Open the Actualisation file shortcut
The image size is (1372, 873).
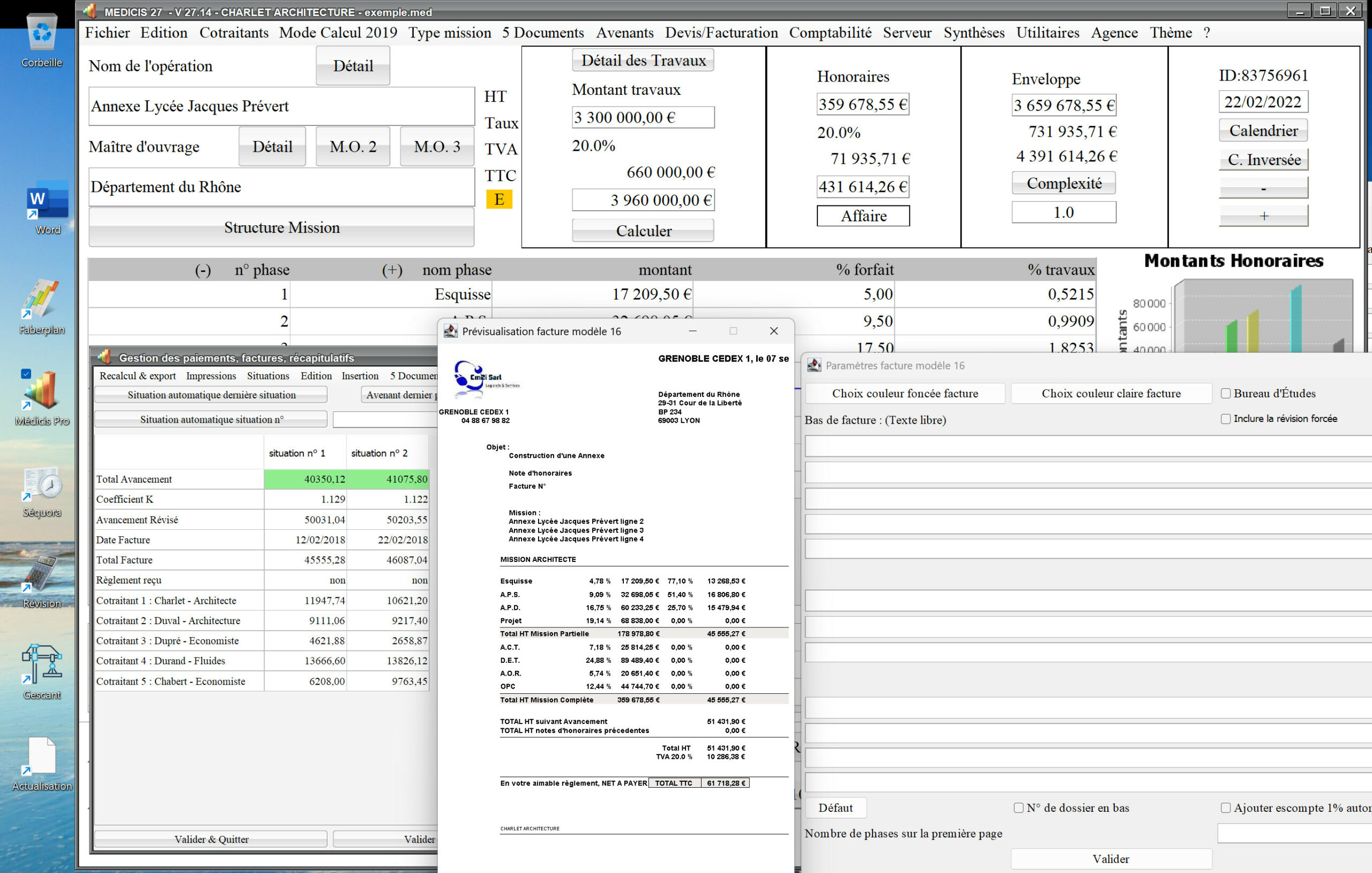coord(42,757)
